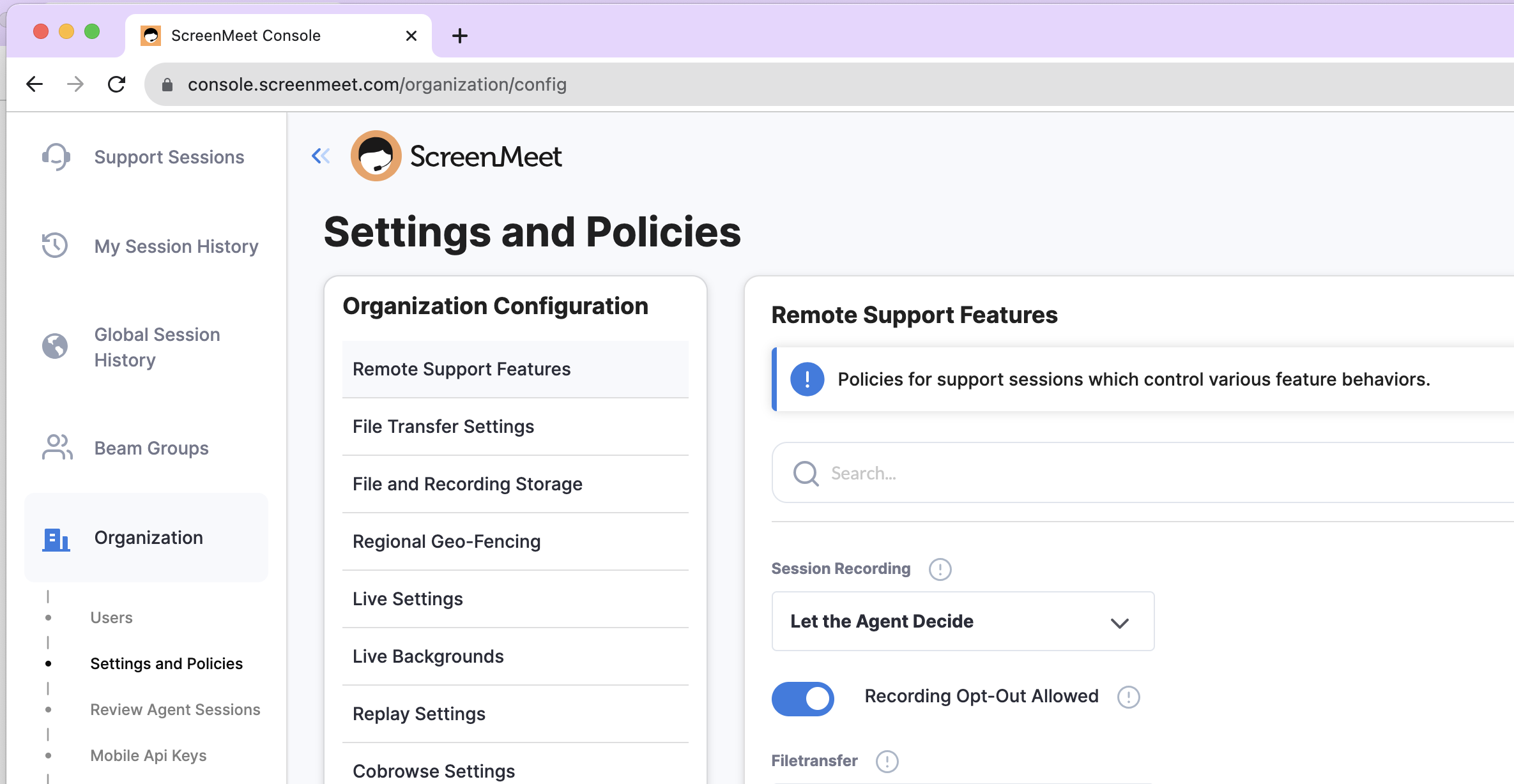Click info icon next to Filetransfer
The height and width of the screenshot is (784, 1514).
tap(887, 761)
